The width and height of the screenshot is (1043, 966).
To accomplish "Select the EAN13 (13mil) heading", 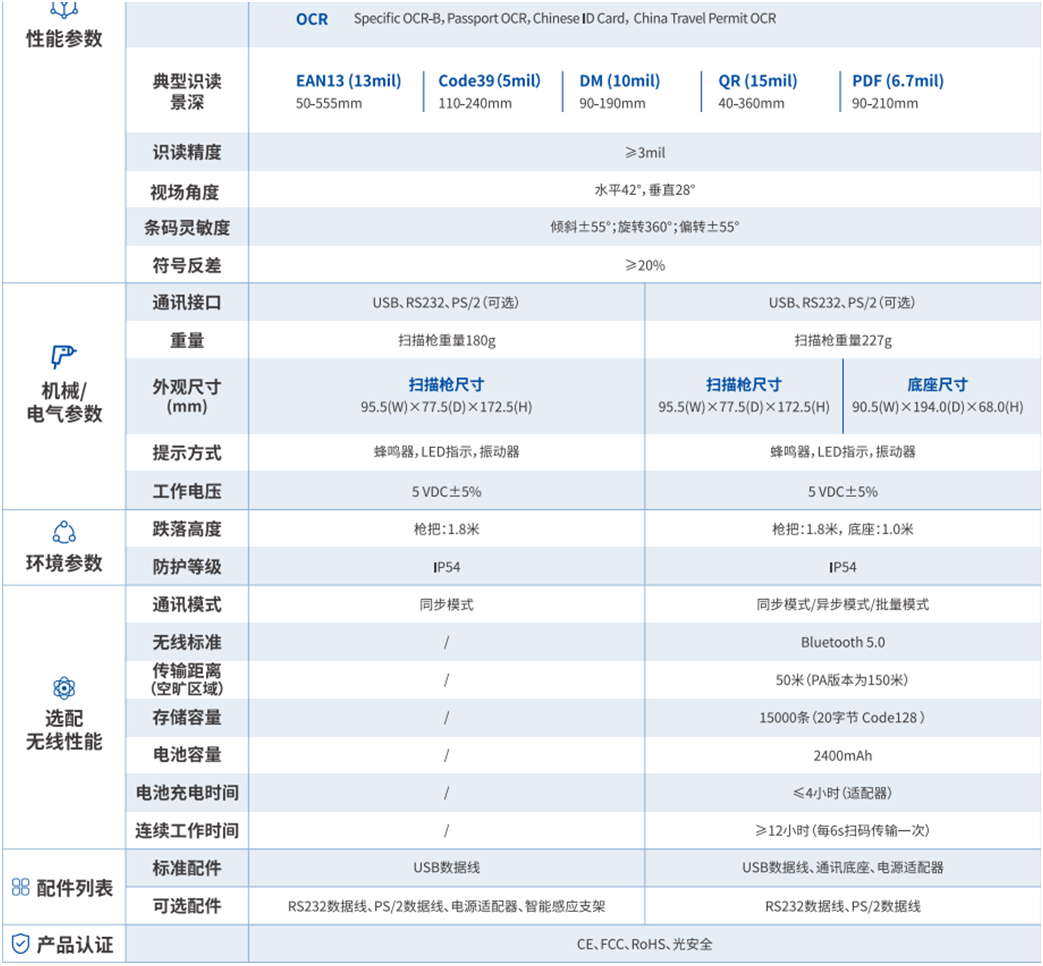I will pos(348,81).
